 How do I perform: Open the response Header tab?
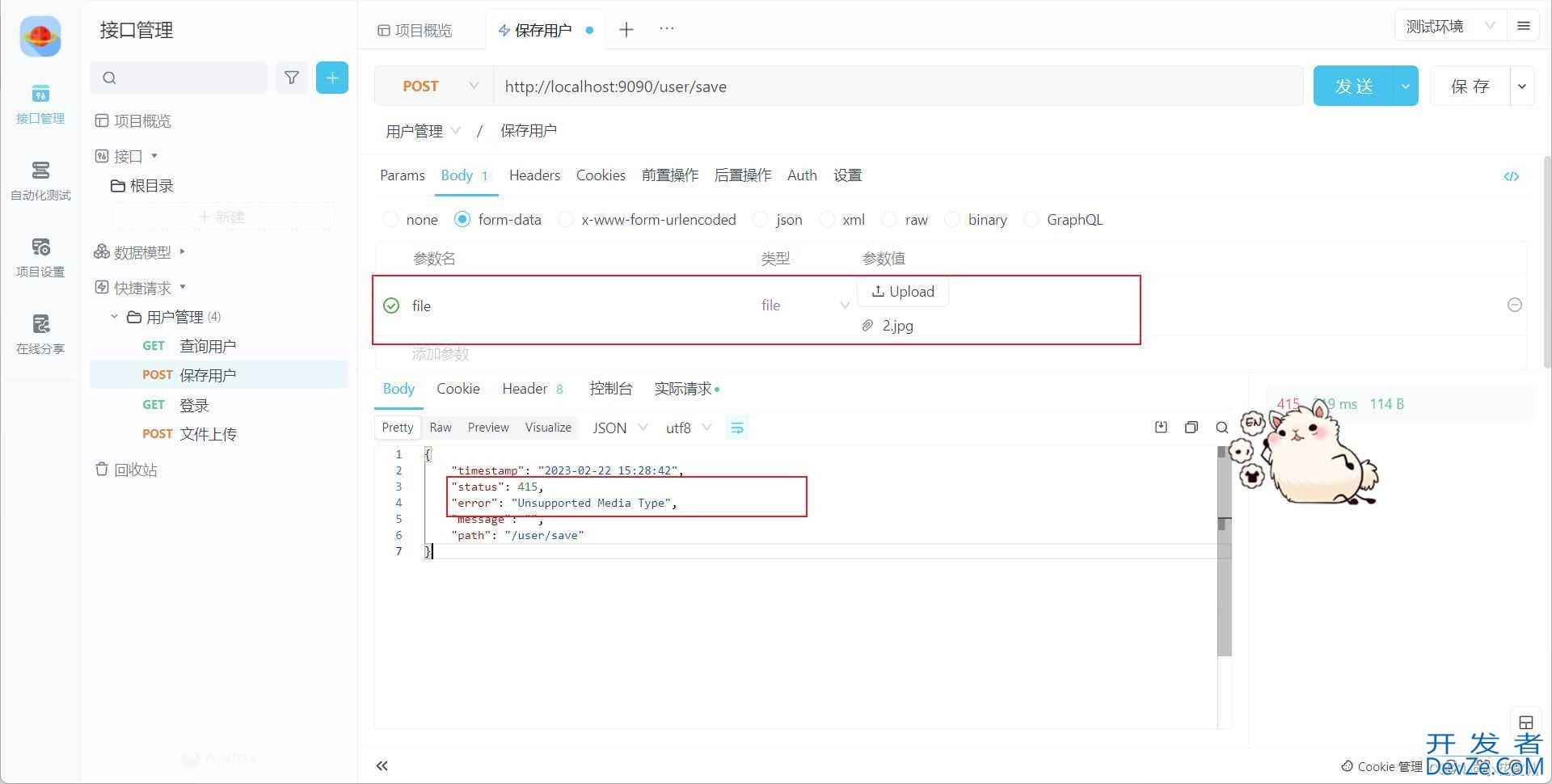[x=533, y=389]
